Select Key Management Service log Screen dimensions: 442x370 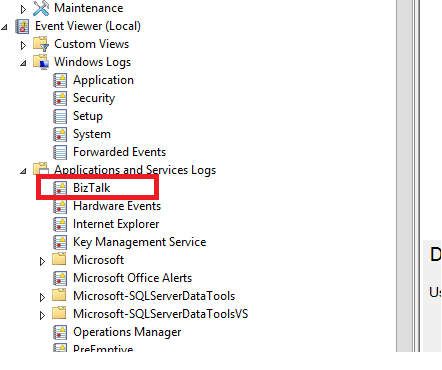click(x=139, y=242)
